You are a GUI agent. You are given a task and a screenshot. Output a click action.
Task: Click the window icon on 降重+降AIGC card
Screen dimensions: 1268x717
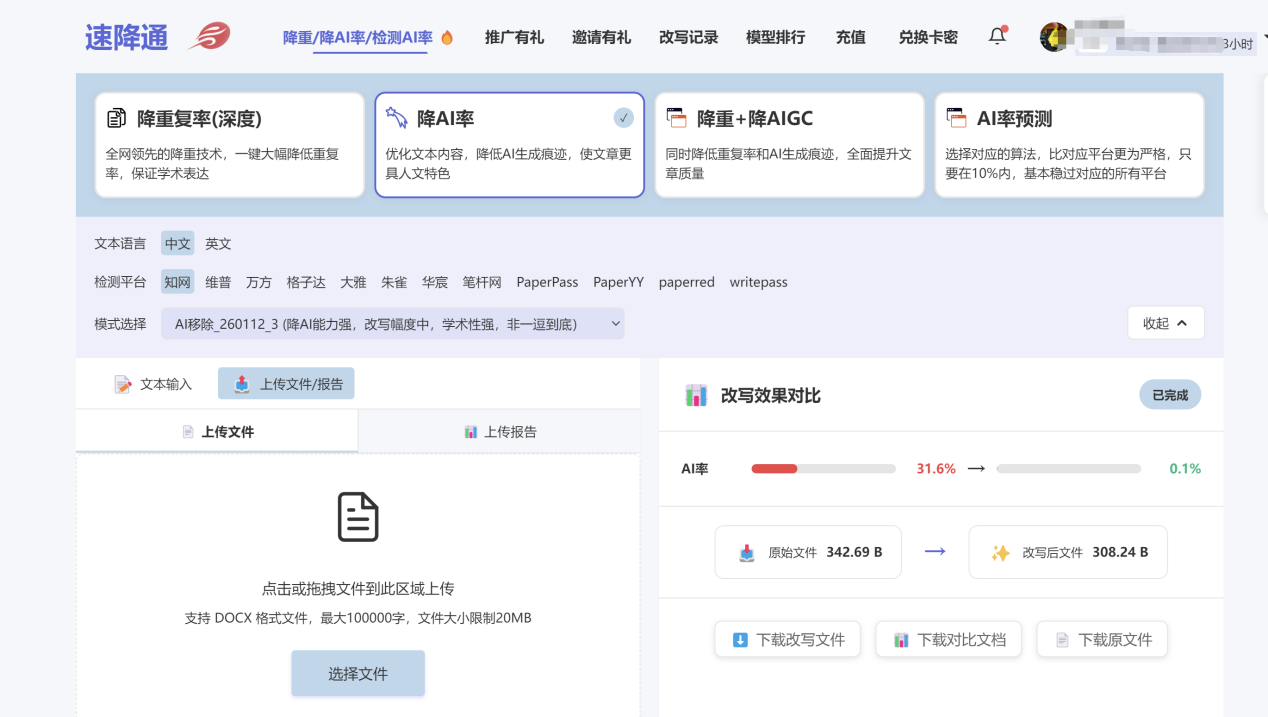[x=676, y=118]
